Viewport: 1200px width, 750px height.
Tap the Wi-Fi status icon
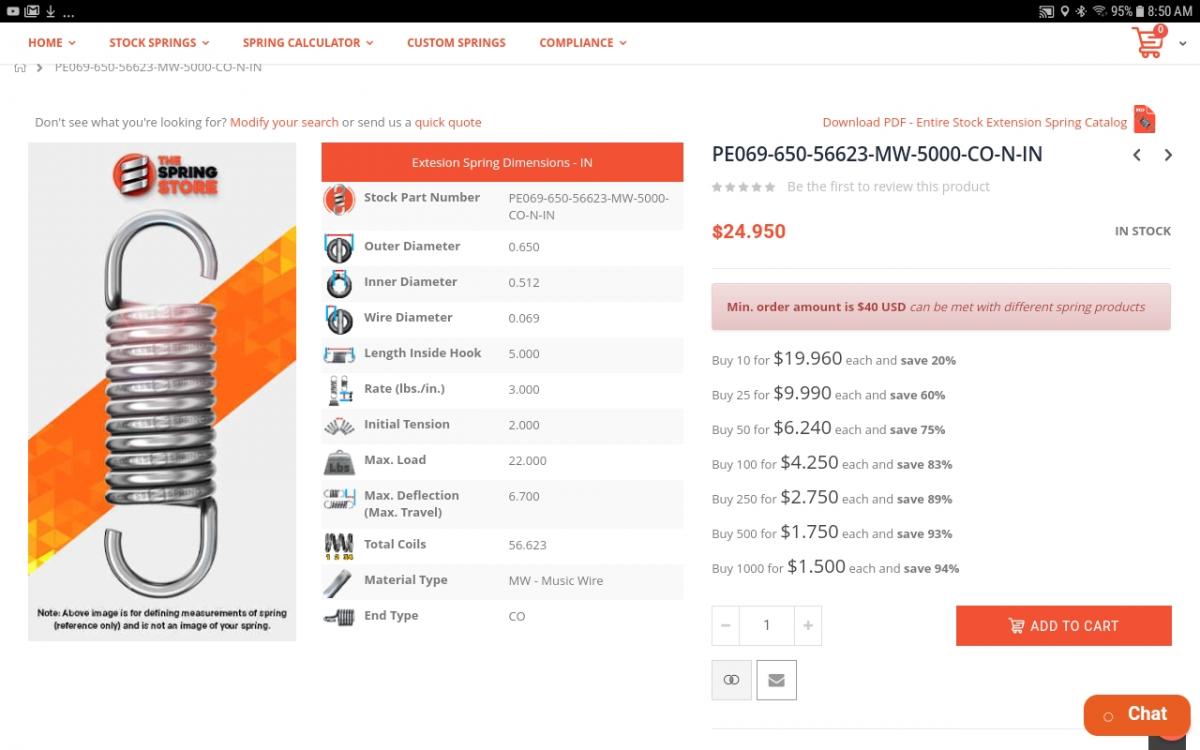(1099, 11)
